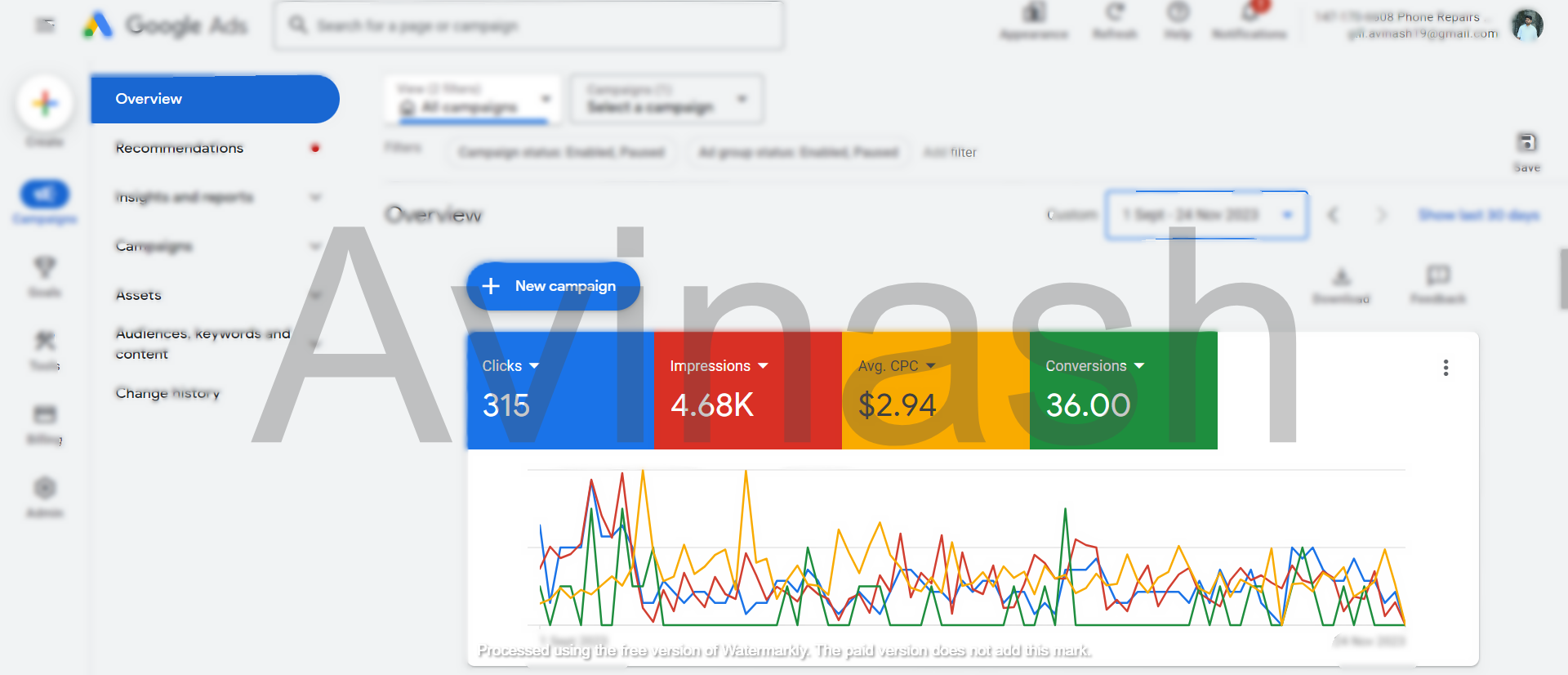
Task: Open the Notifications bell
Action: click(x=1249, y=13)
